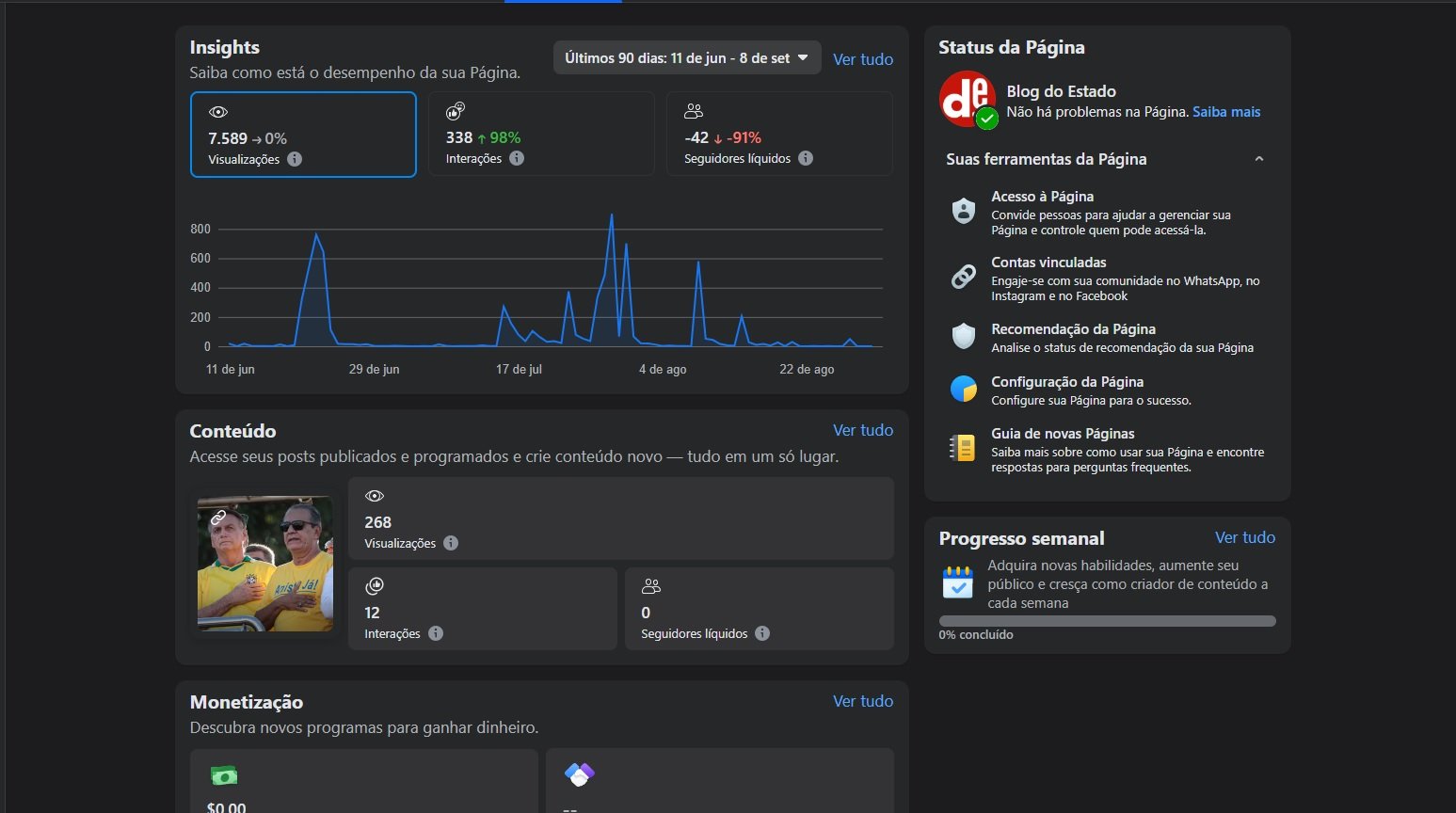Image resolution: width=1456 pixels, height=813 pixels.
Task: Click Ver tudo link in Insights section
Action: click(862, 59)
